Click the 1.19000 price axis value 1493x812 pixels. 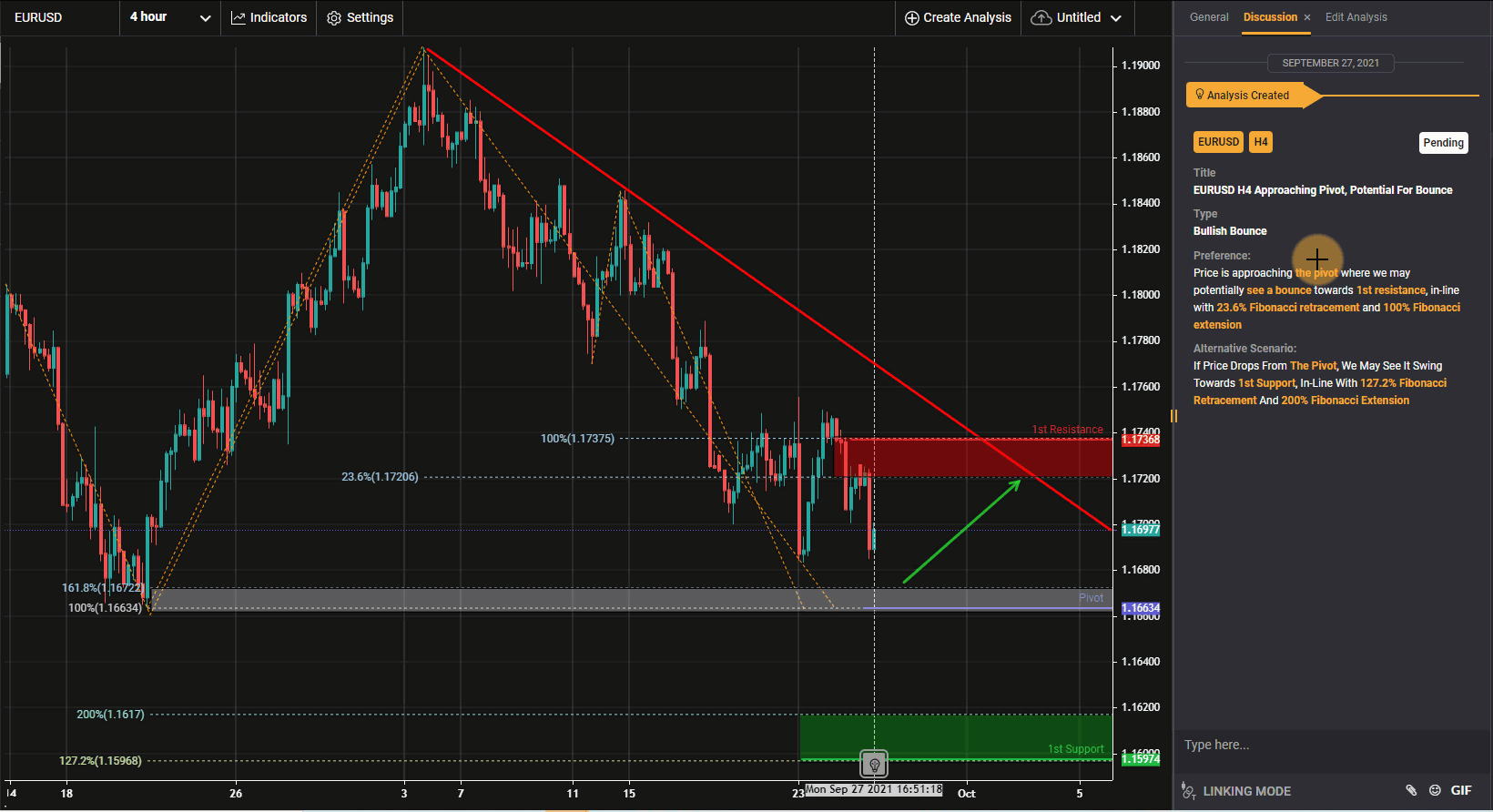1141,66
